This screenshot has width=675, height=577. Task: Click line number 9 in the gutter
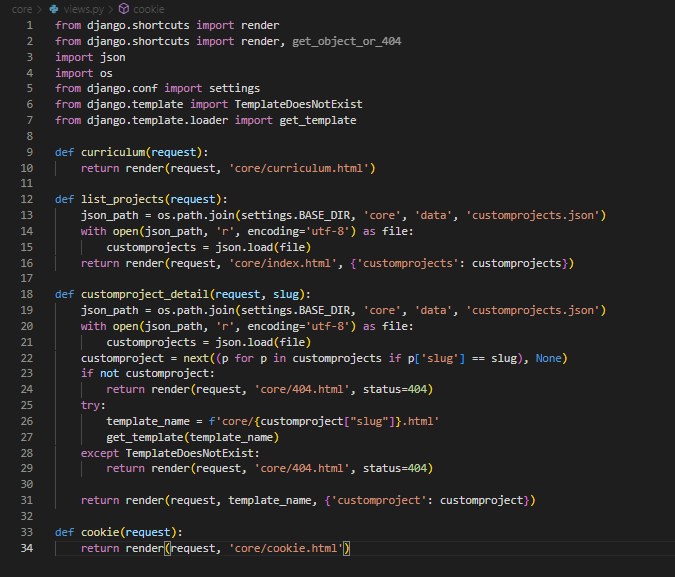pos(30,152)
